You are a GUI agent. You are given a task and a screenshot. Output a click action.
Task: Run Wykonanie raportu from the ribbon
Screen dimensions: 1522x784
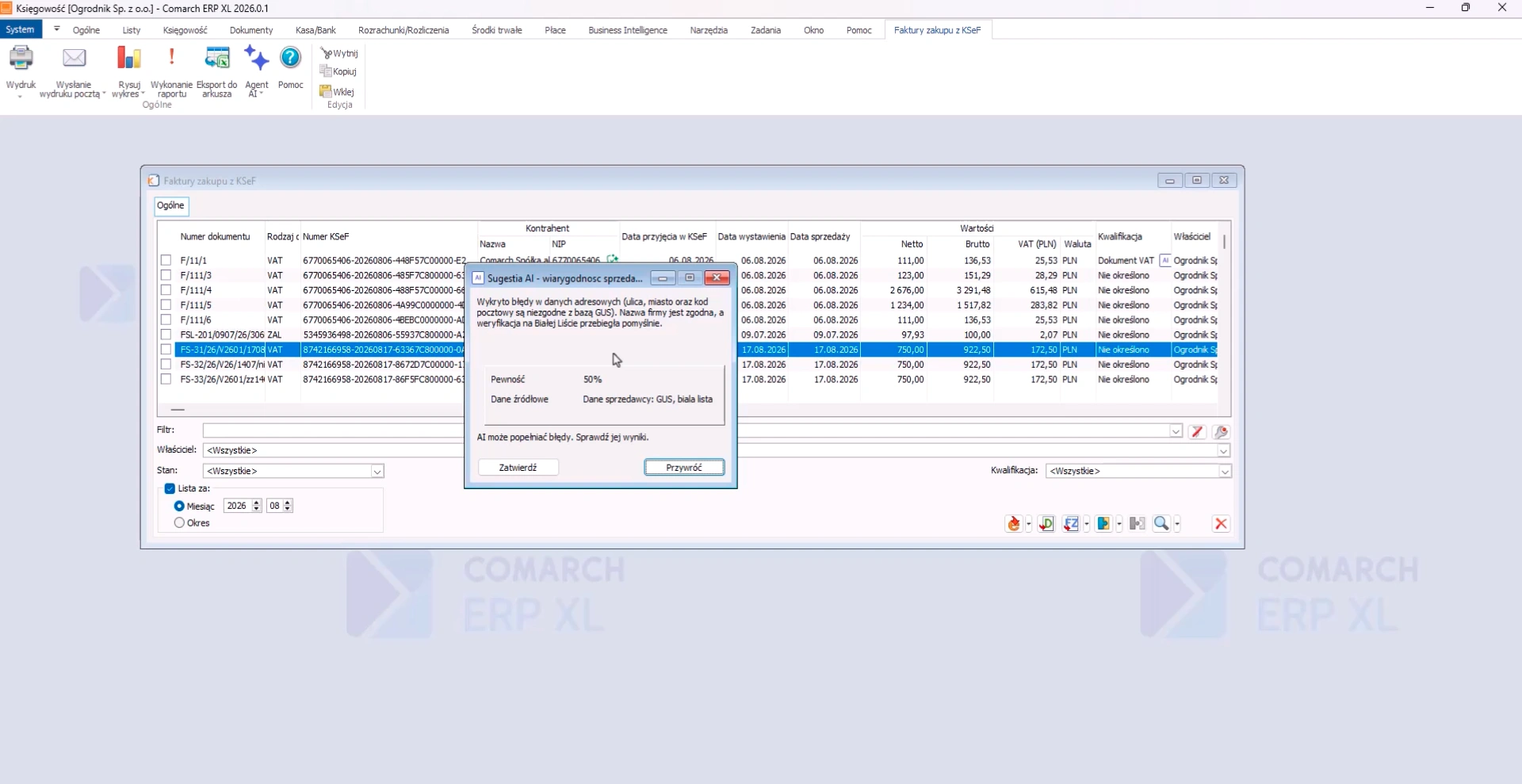click(171, 59)
